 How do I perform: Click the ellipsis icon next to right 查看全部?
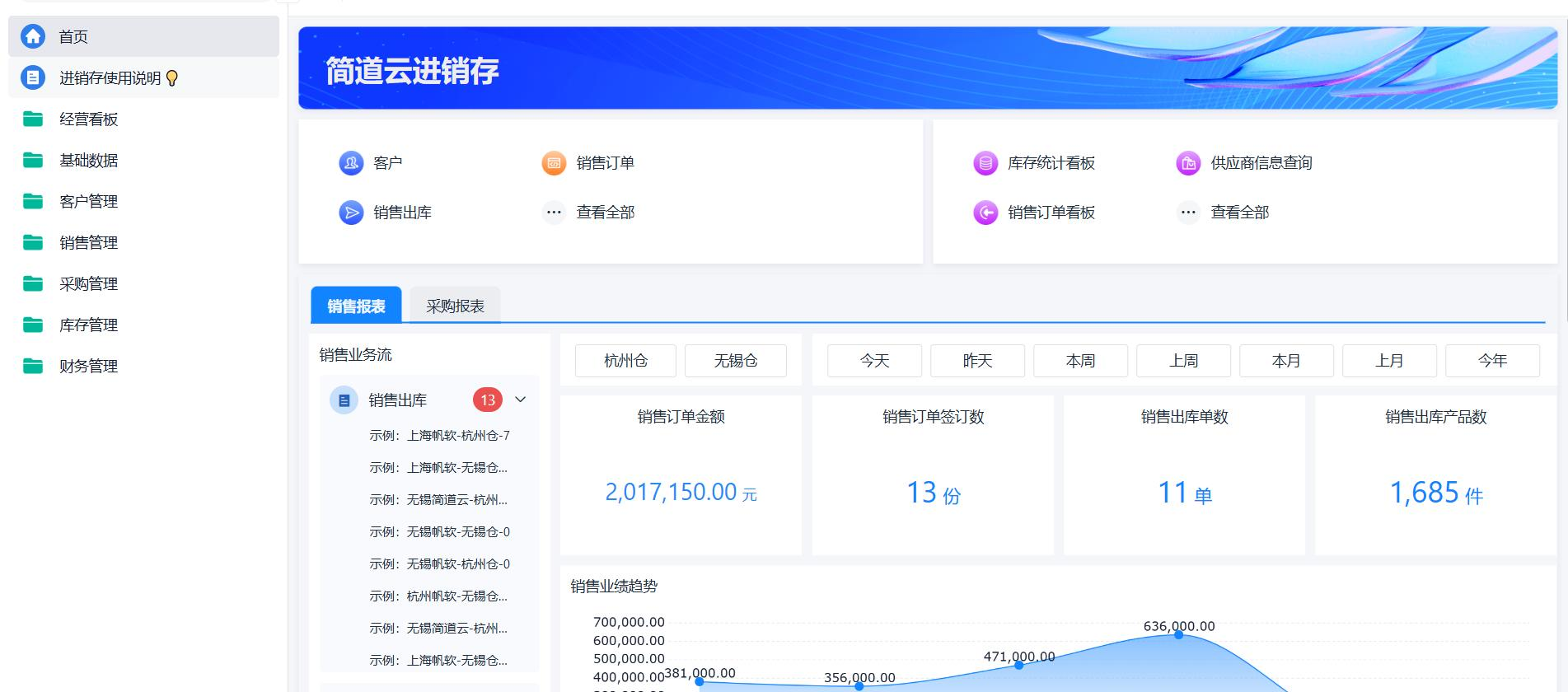pyautogui.click(x=1188, y=213)
